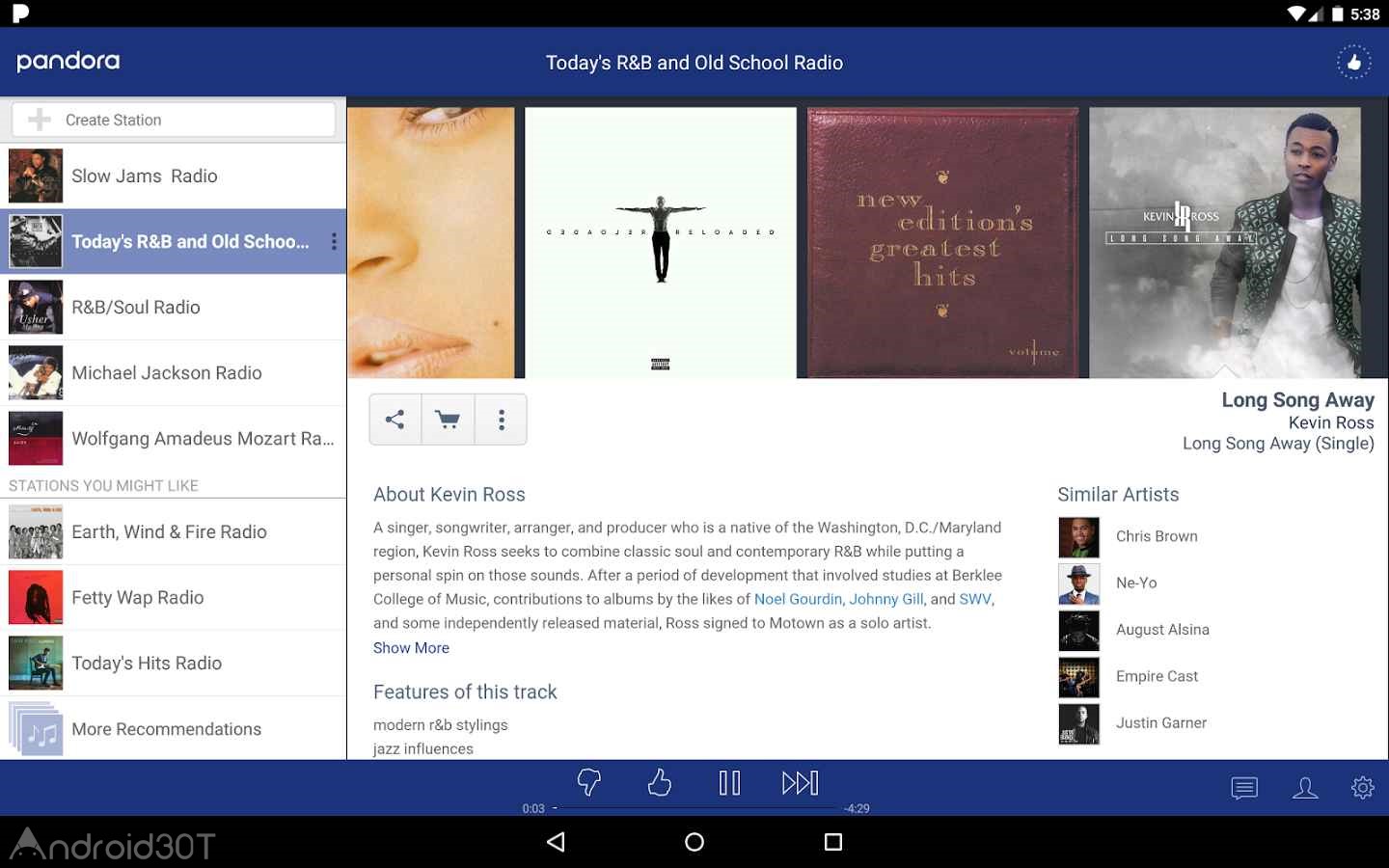Open Noel Gourdin link
The width and height of the screenshot is (1389, 868).
pyautogui.click(x=798, y=599)
